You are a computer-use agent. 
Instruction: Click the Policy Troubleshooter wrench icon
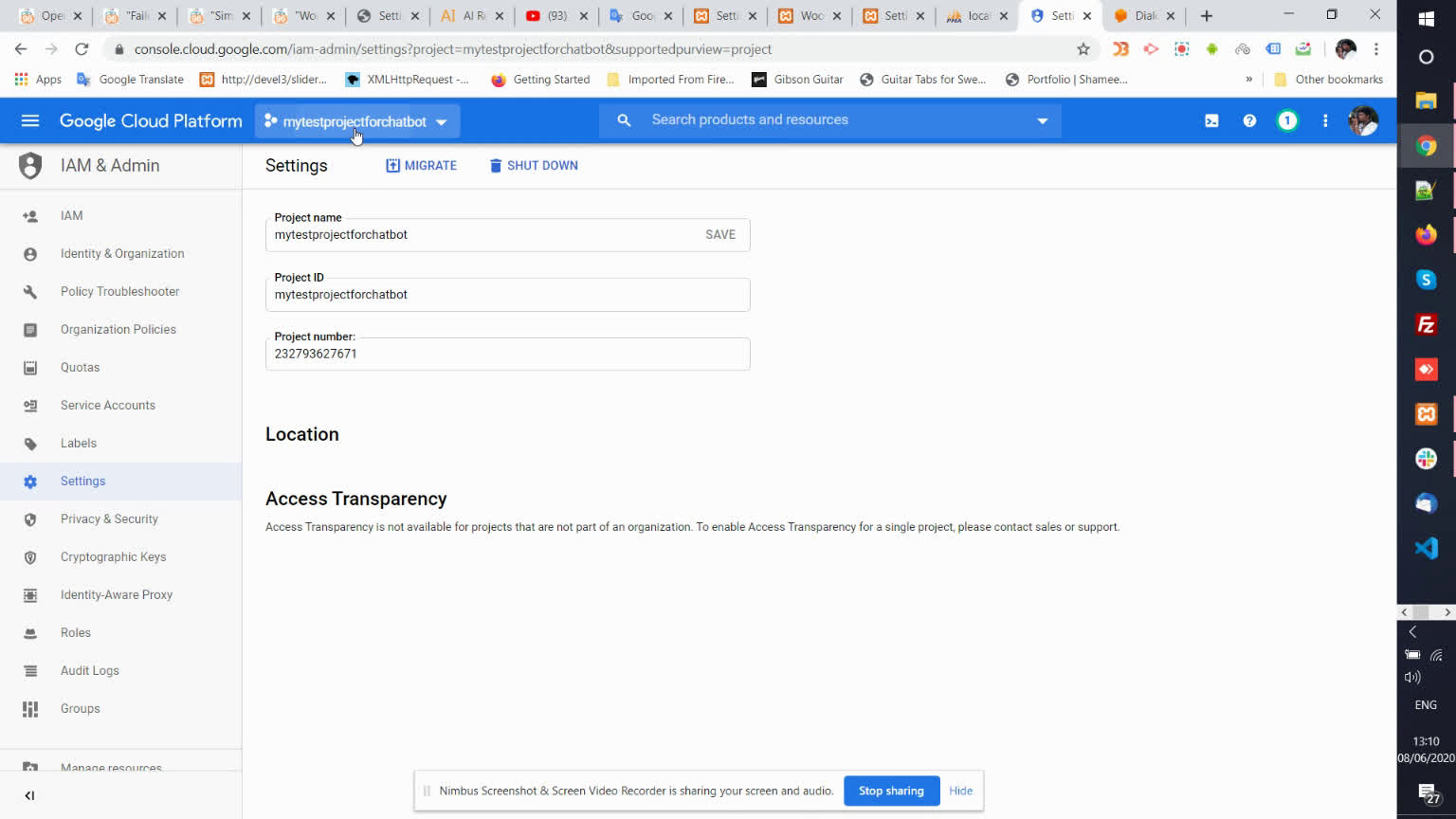pyautogui.click(x=30, y=292)
